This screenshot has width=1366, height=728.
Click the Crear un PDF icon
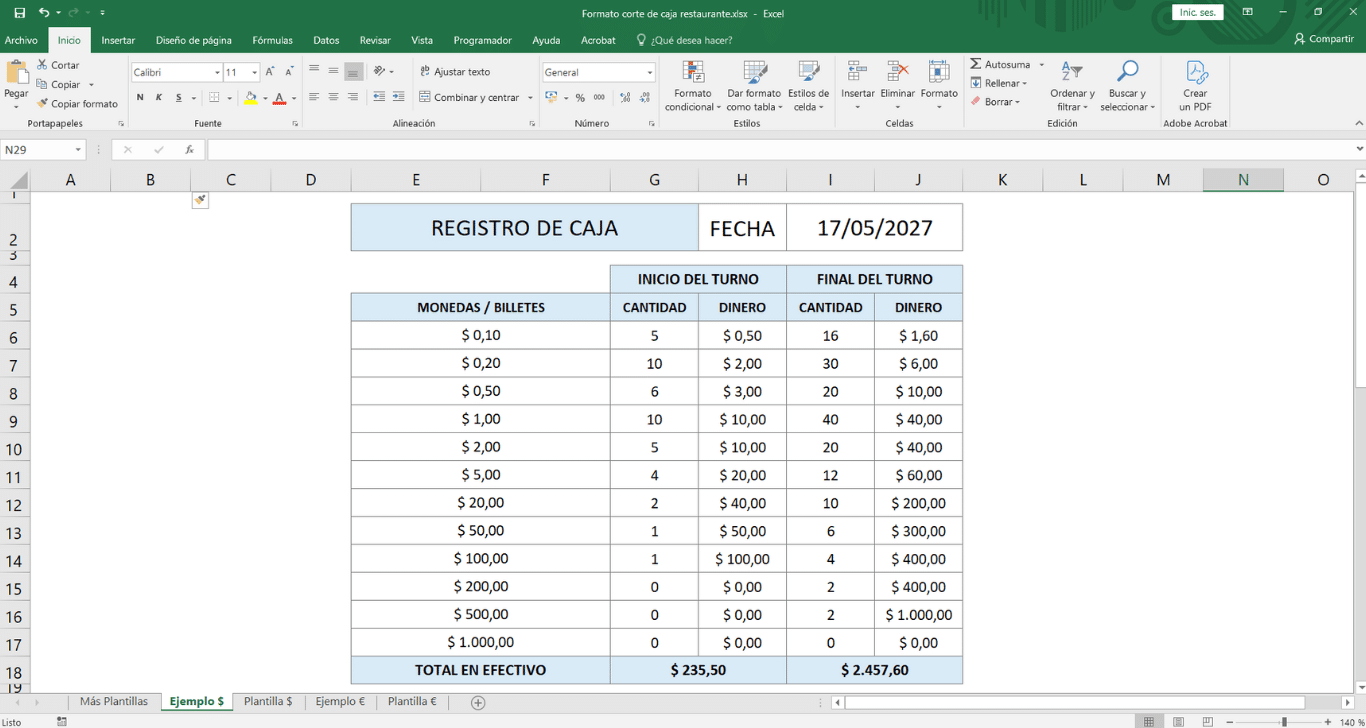click(1195, 86)
